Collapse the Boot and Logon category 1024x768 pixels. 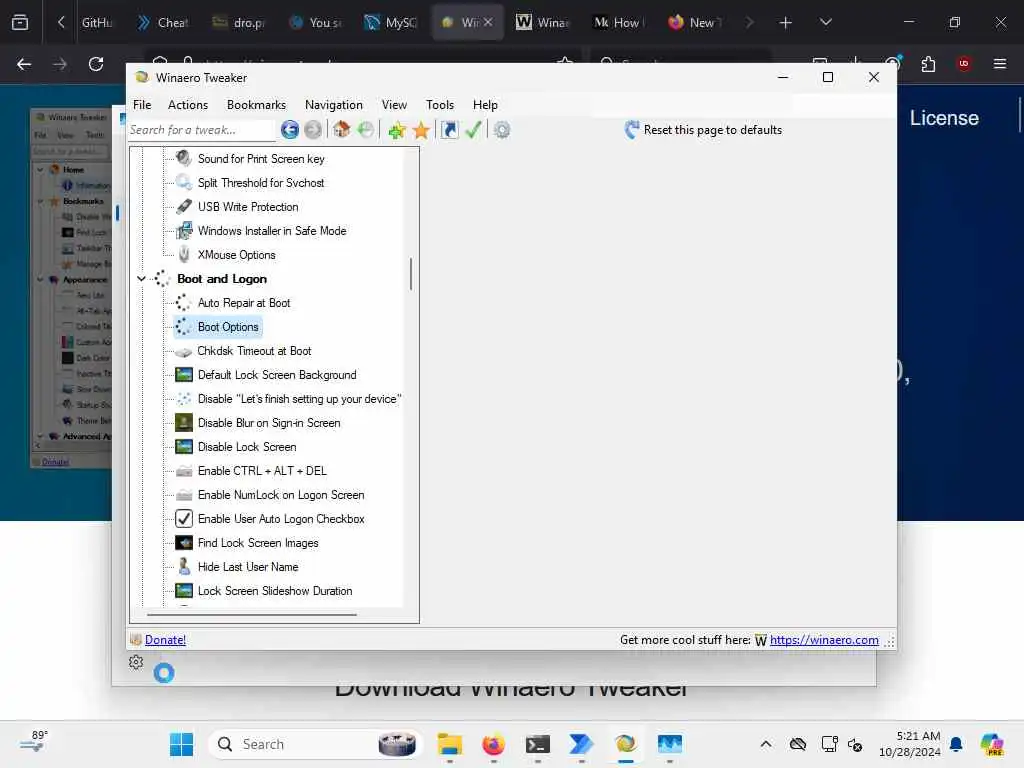[x=141, y=279]
